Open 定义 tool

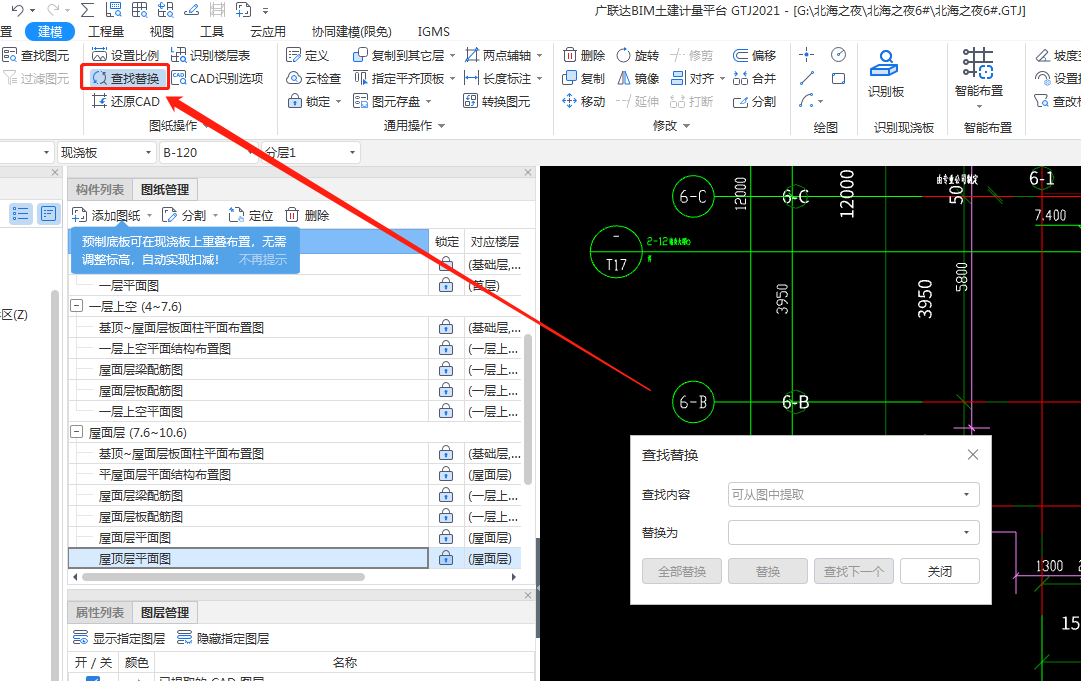click(x=307, y=55)
